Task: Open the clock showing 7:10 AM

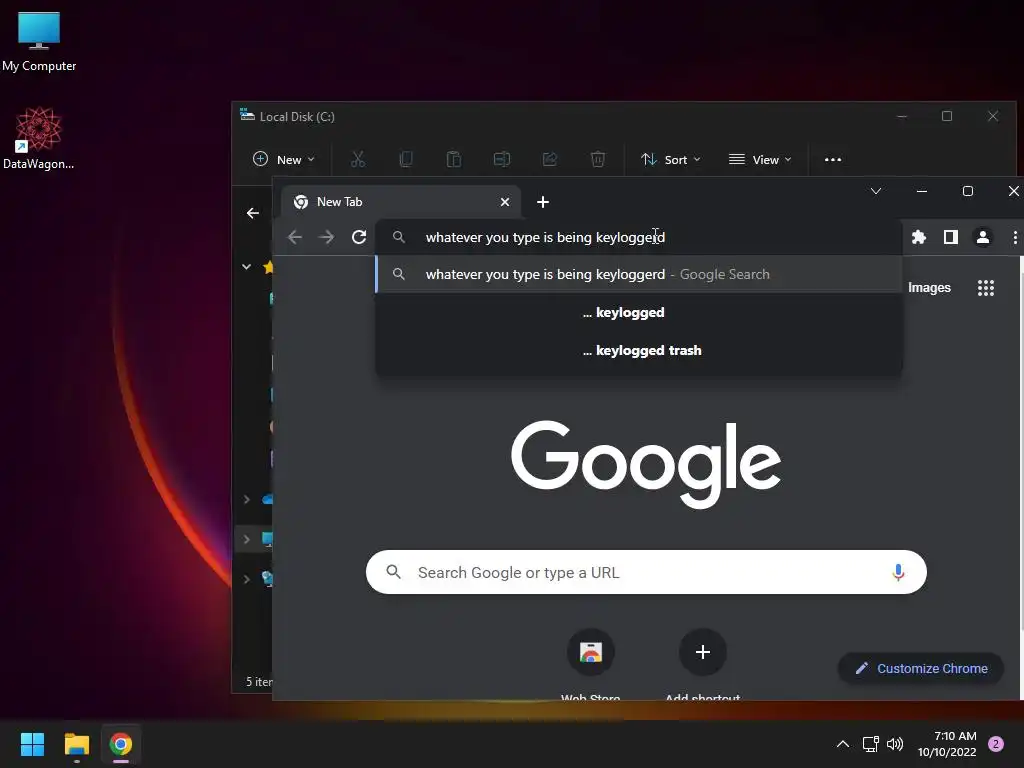Action: pyautogui.click(x=947, y=744)
